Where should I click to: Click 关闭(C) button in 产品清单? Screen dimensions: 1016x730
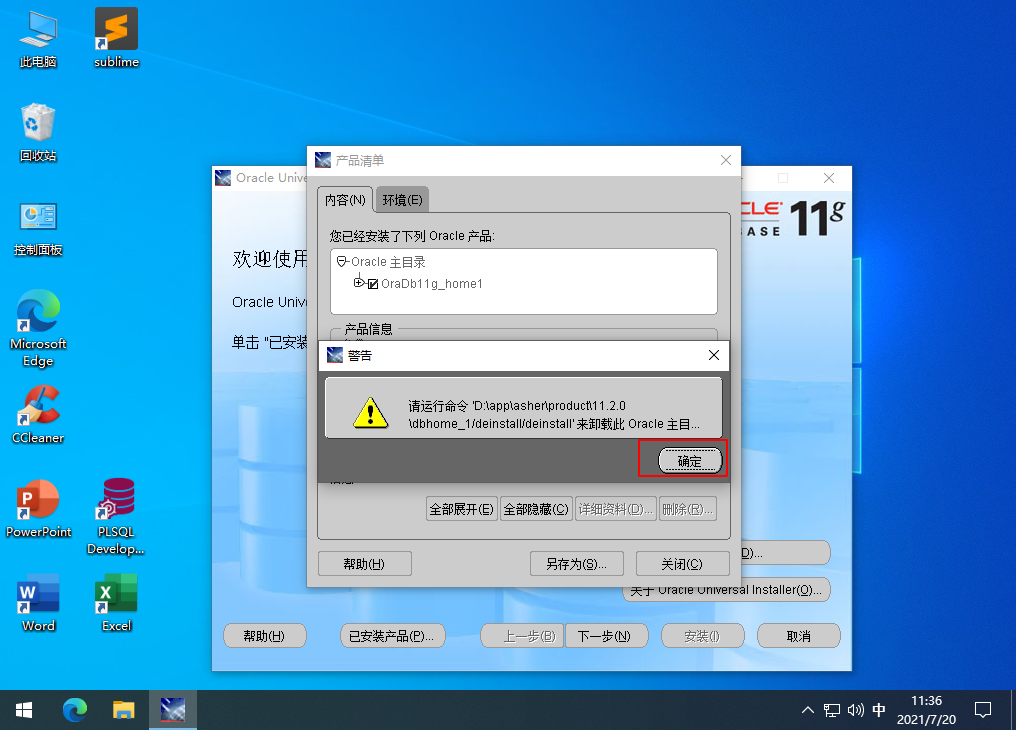pos(682,564)
